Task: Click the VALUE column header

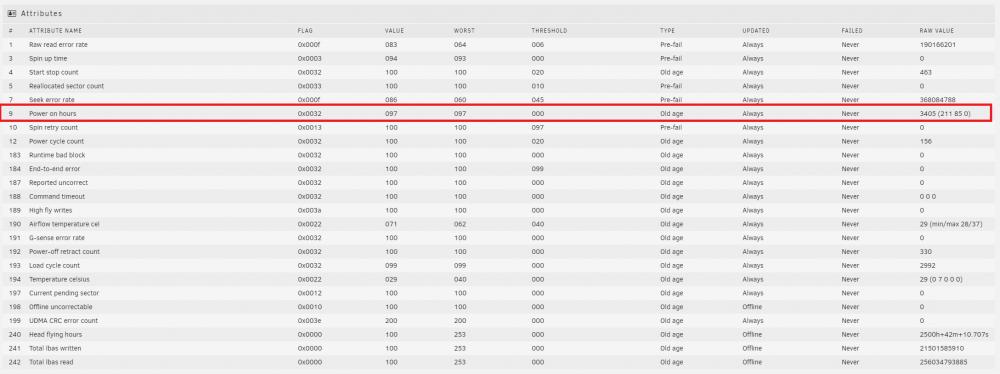Action: pos(394,31)
